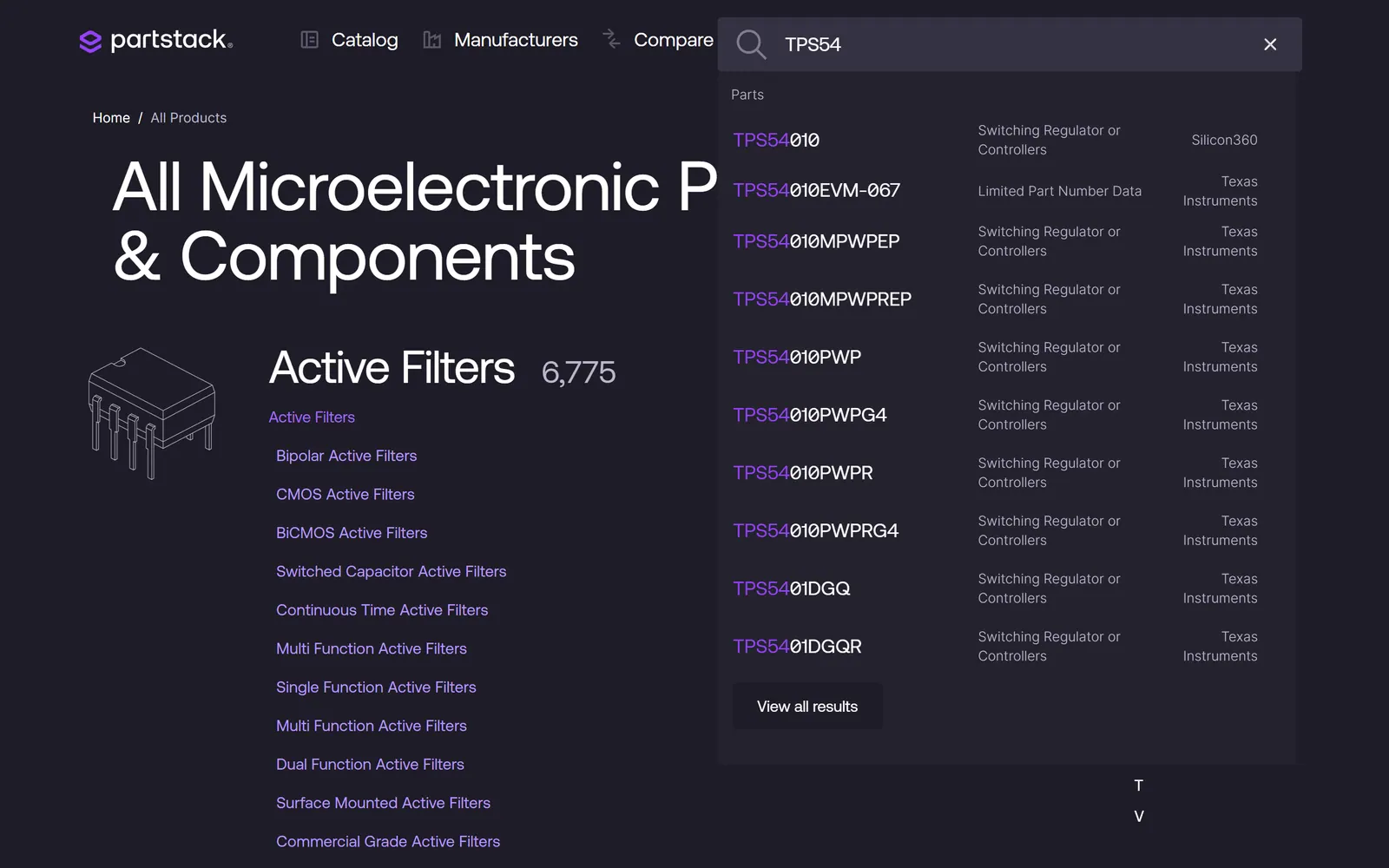Open the Active Filters heading
Viewport: 1389px width, 868px height.
392,368
